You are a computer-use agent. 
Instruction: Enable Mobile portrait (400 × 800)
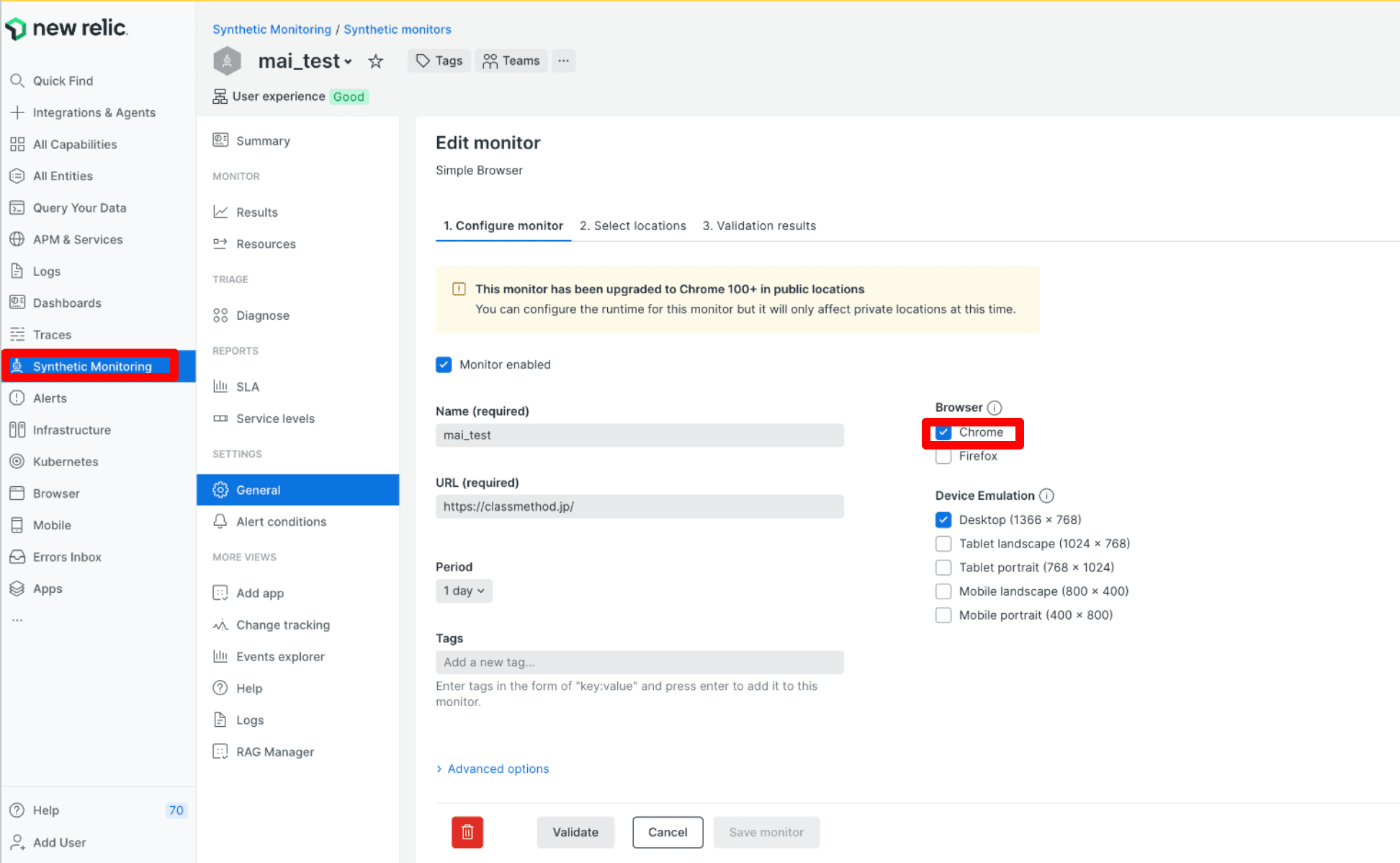click(943, 614)
